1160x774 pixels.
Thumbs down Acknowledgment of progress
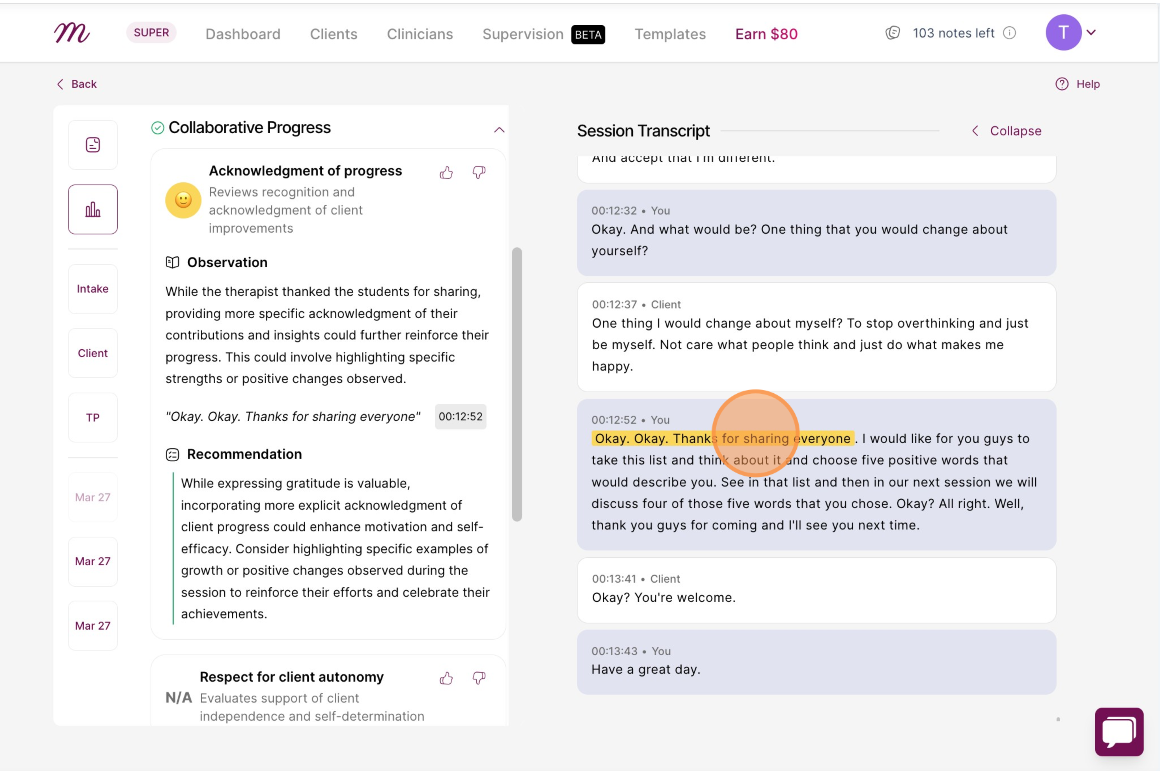(479, 172)
